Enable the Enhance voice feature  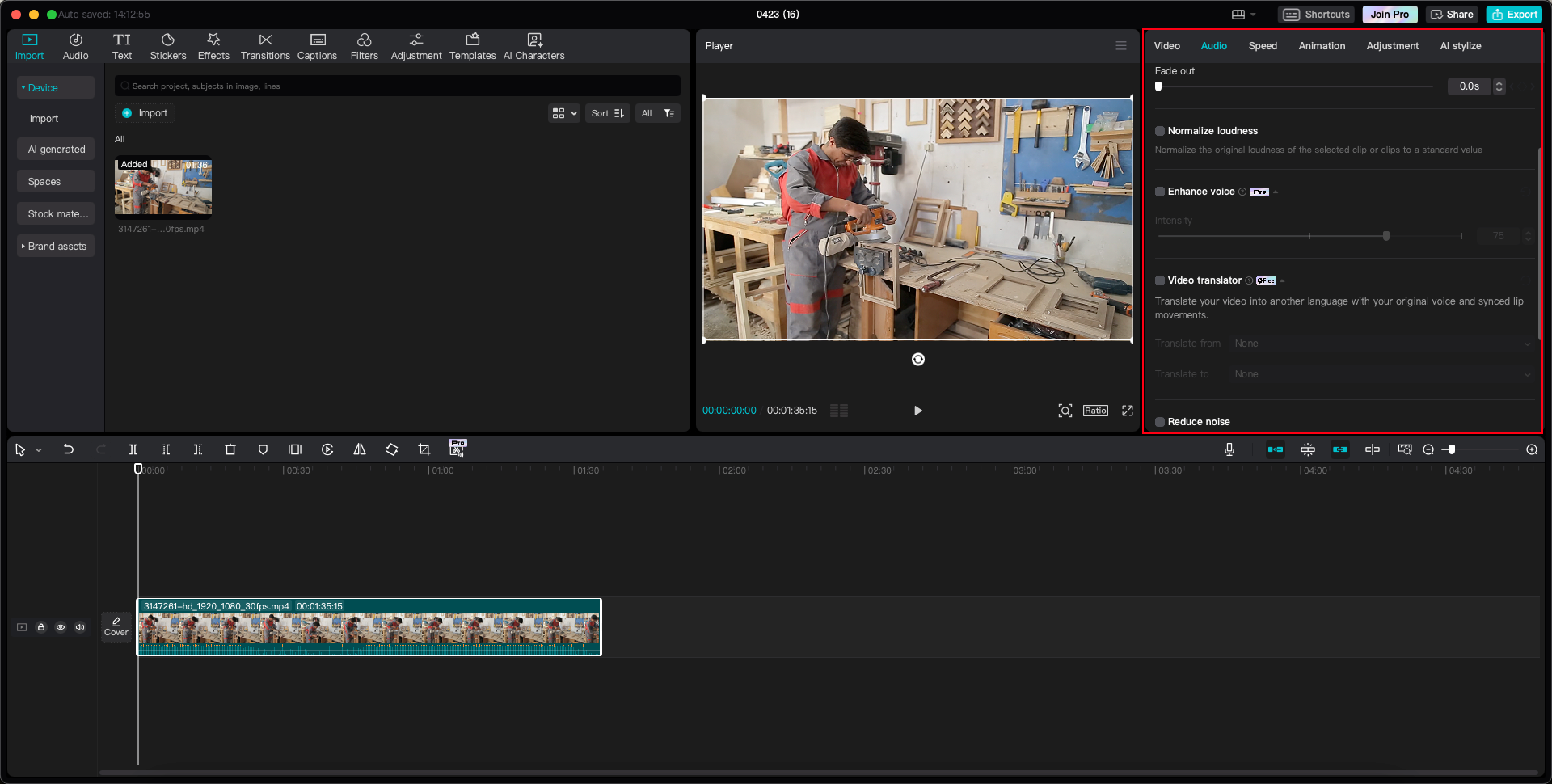pyautogui.click(x=1160, y=192)
